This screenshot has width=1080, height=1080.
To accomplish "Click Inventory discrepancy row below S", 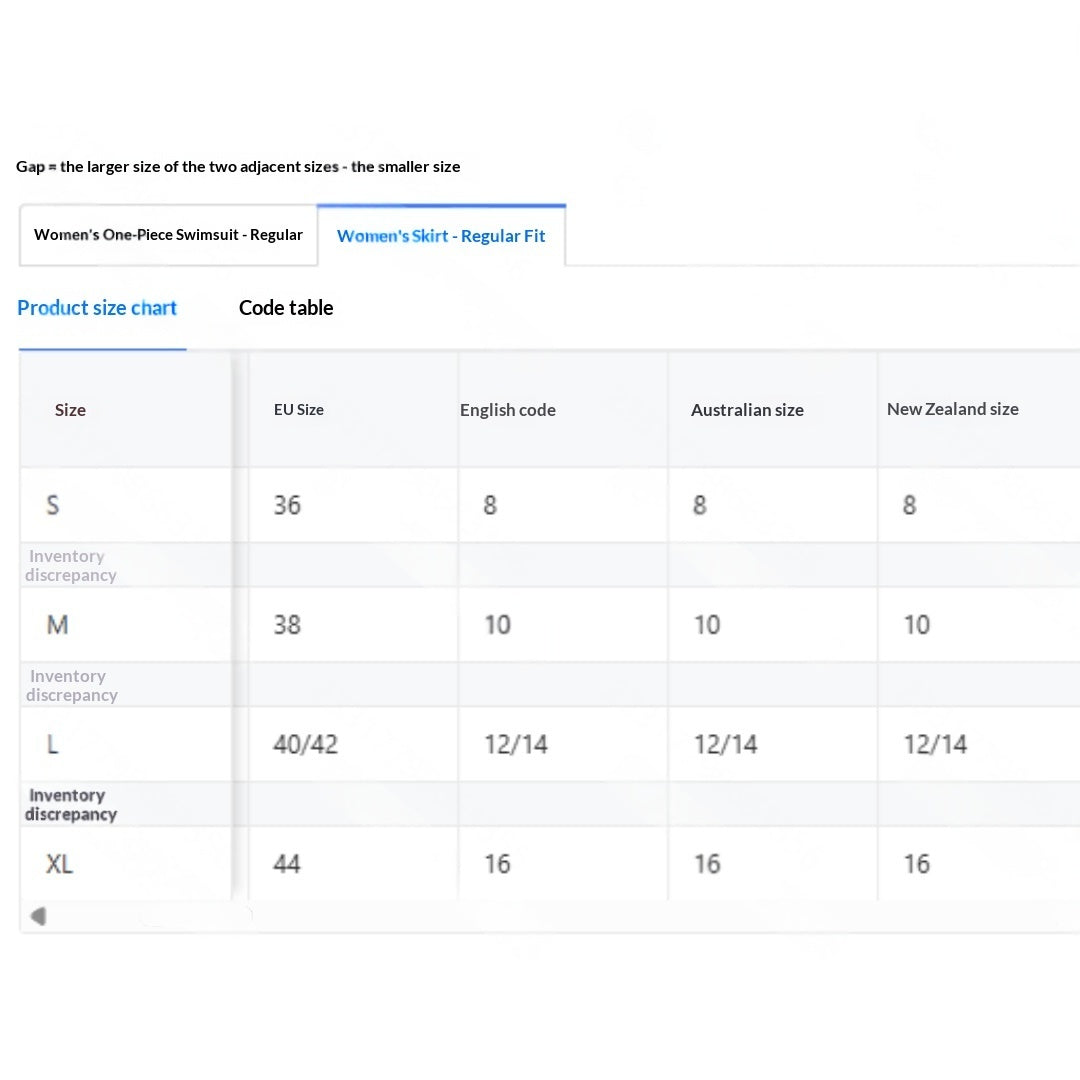I will (x=550, y=565).
